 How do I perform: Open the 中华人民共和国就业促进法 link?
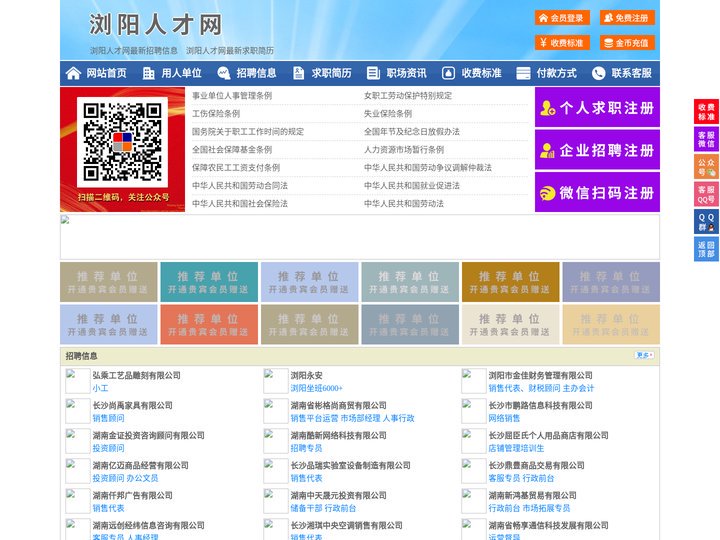[x=412, y=186]
